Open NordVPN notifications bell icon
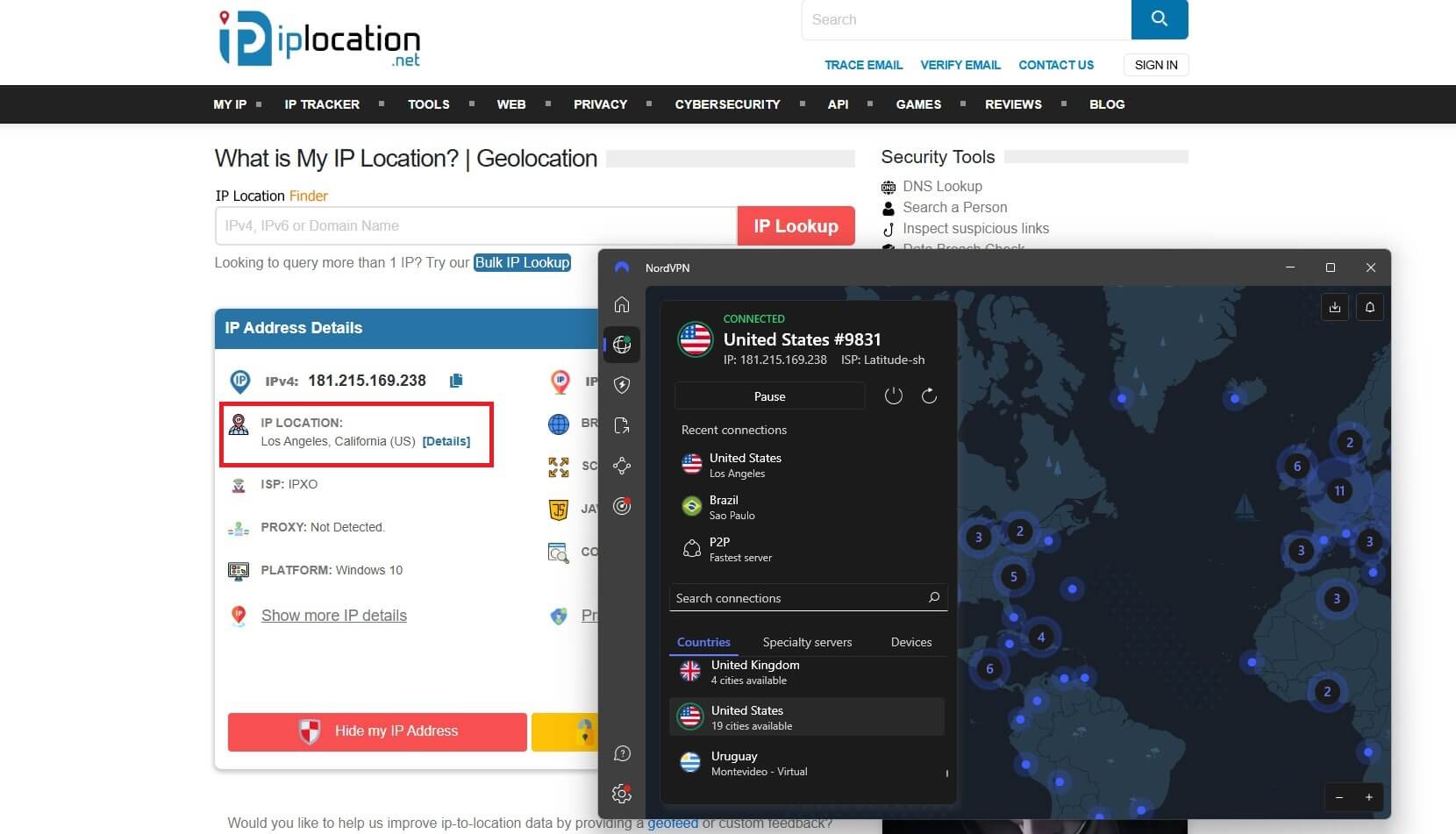Image resolution: width=1456 pixels, height=834 pixels. [1370, 307]
